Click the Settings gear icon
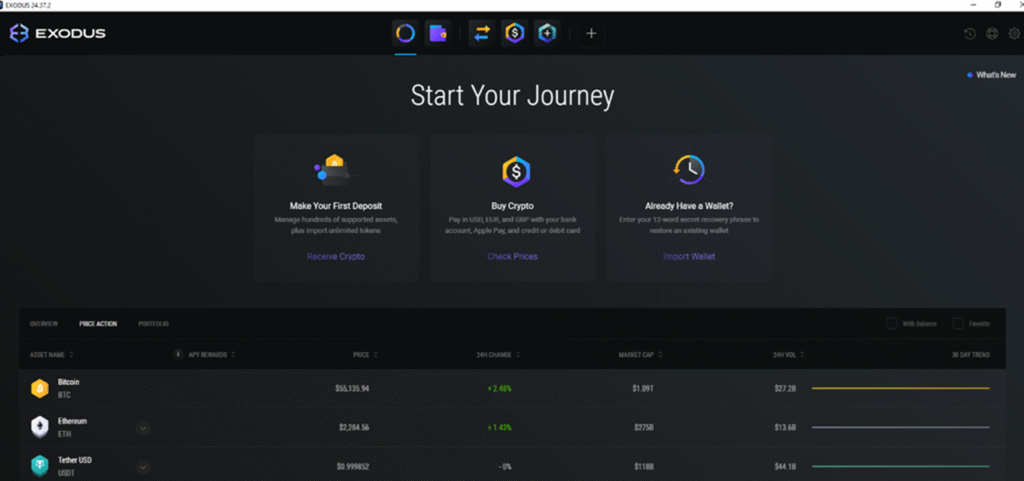 pos(1013,34)
